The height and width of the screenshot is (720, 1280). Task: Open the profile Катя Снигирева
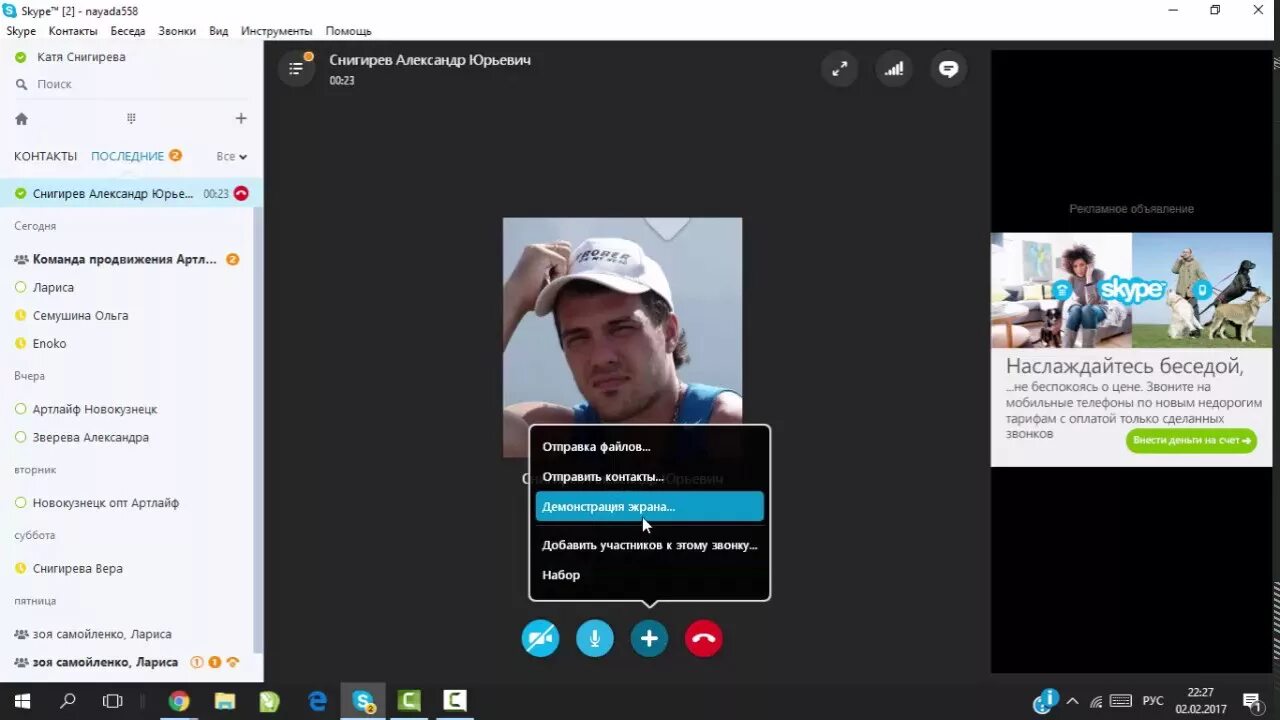(81, 57)
